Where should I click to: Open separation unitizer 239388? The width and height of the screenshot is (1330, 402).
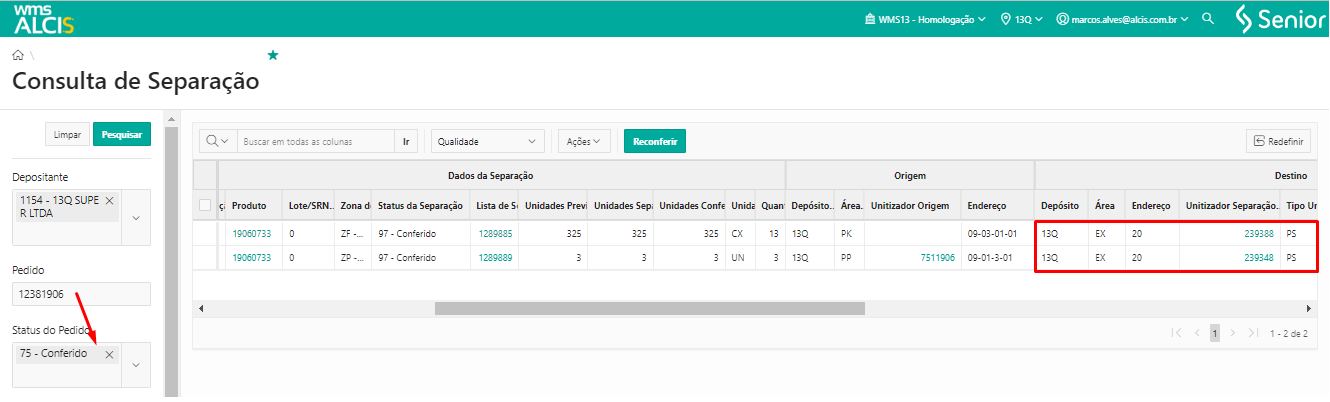[1259, 233]
